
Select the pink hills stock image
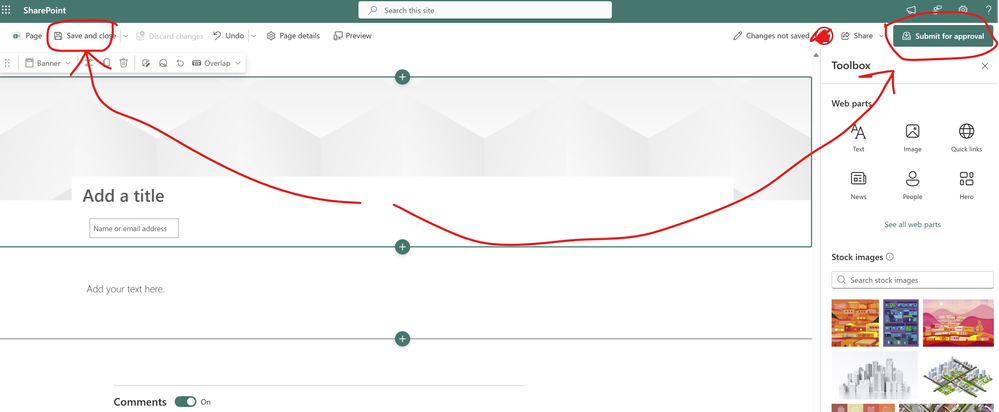pos(958,323)
